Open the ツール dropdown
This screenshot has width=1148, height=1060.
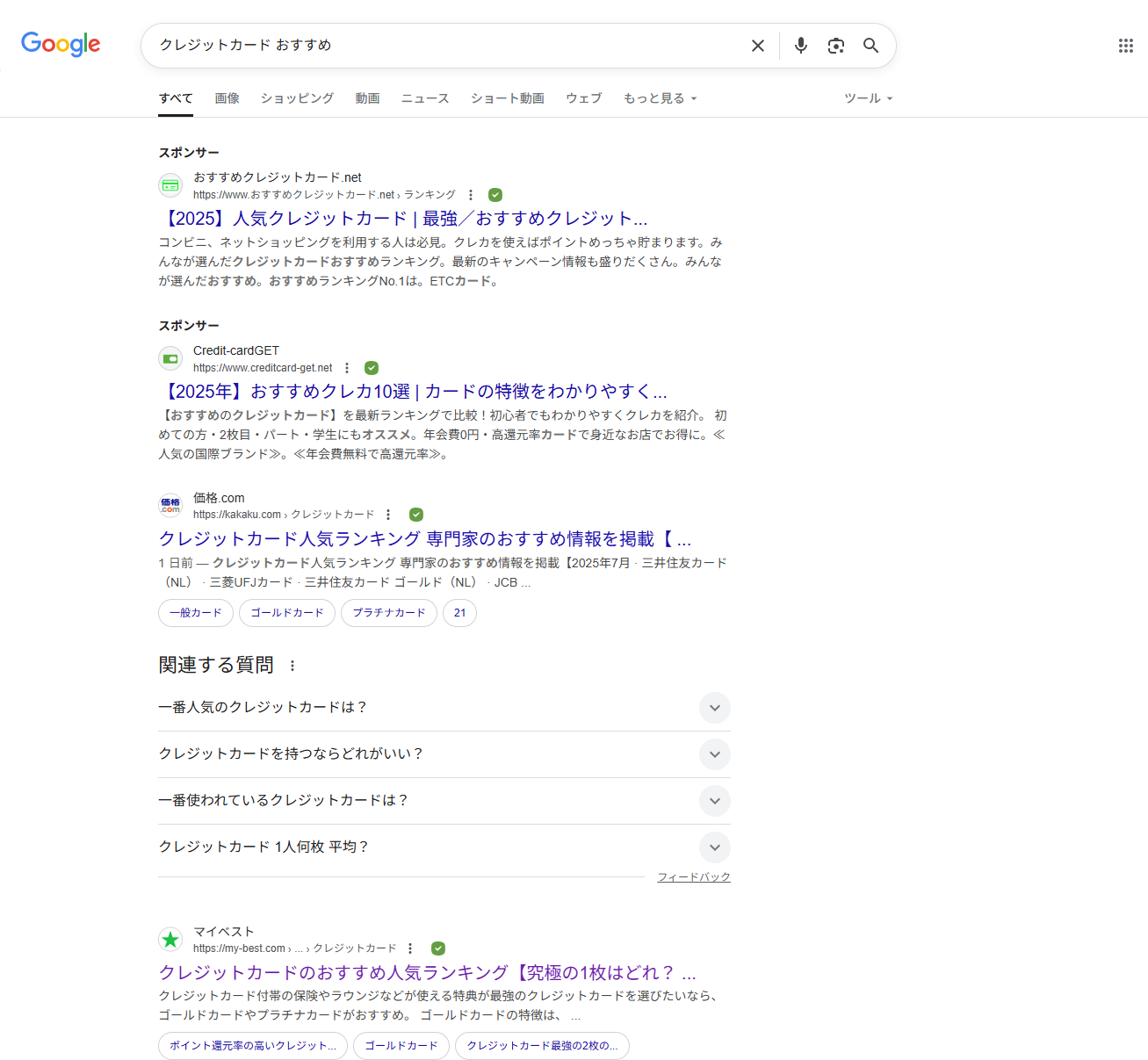pyautogui.click(x=868, y=98)
